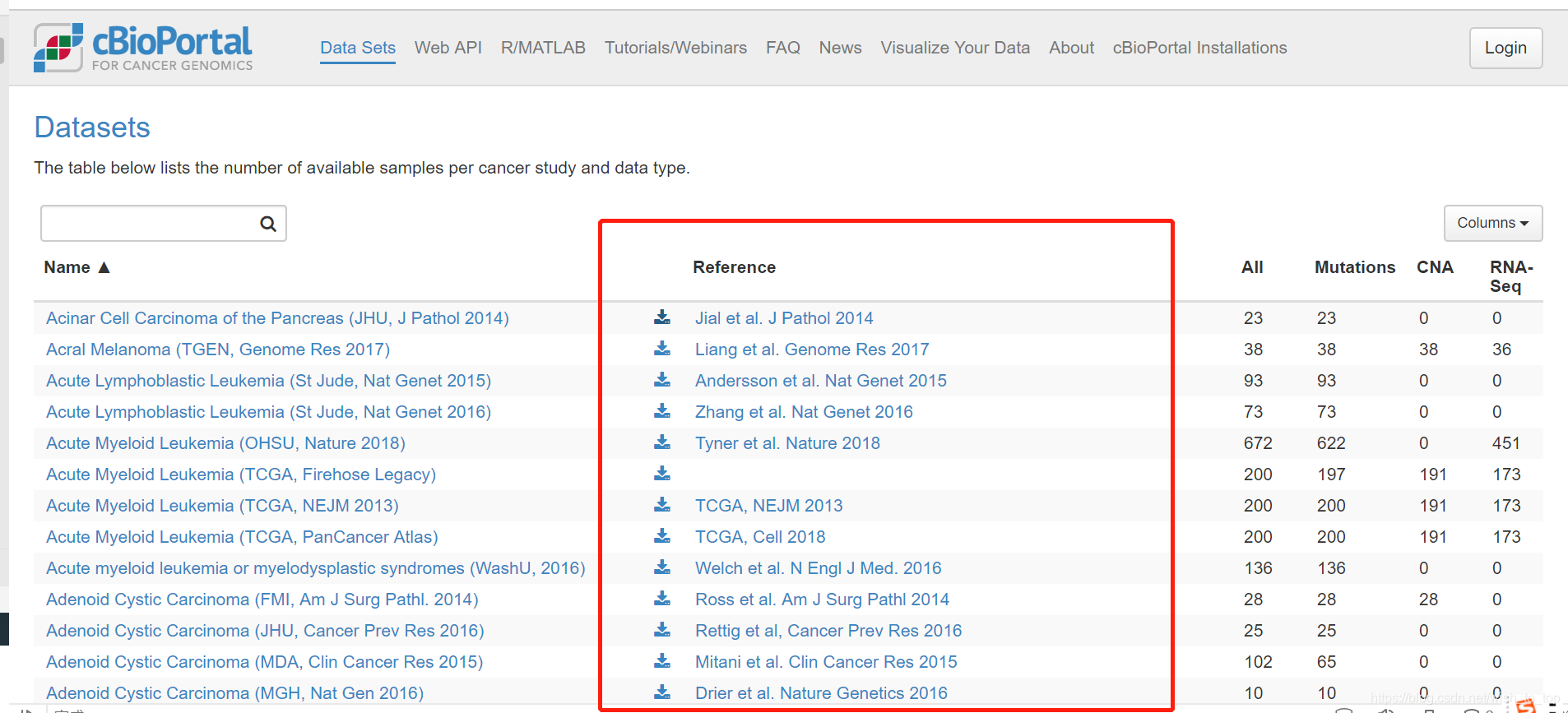
Task: Download Acral Melanoma TGEN dataset
Action: coord(662,349)
